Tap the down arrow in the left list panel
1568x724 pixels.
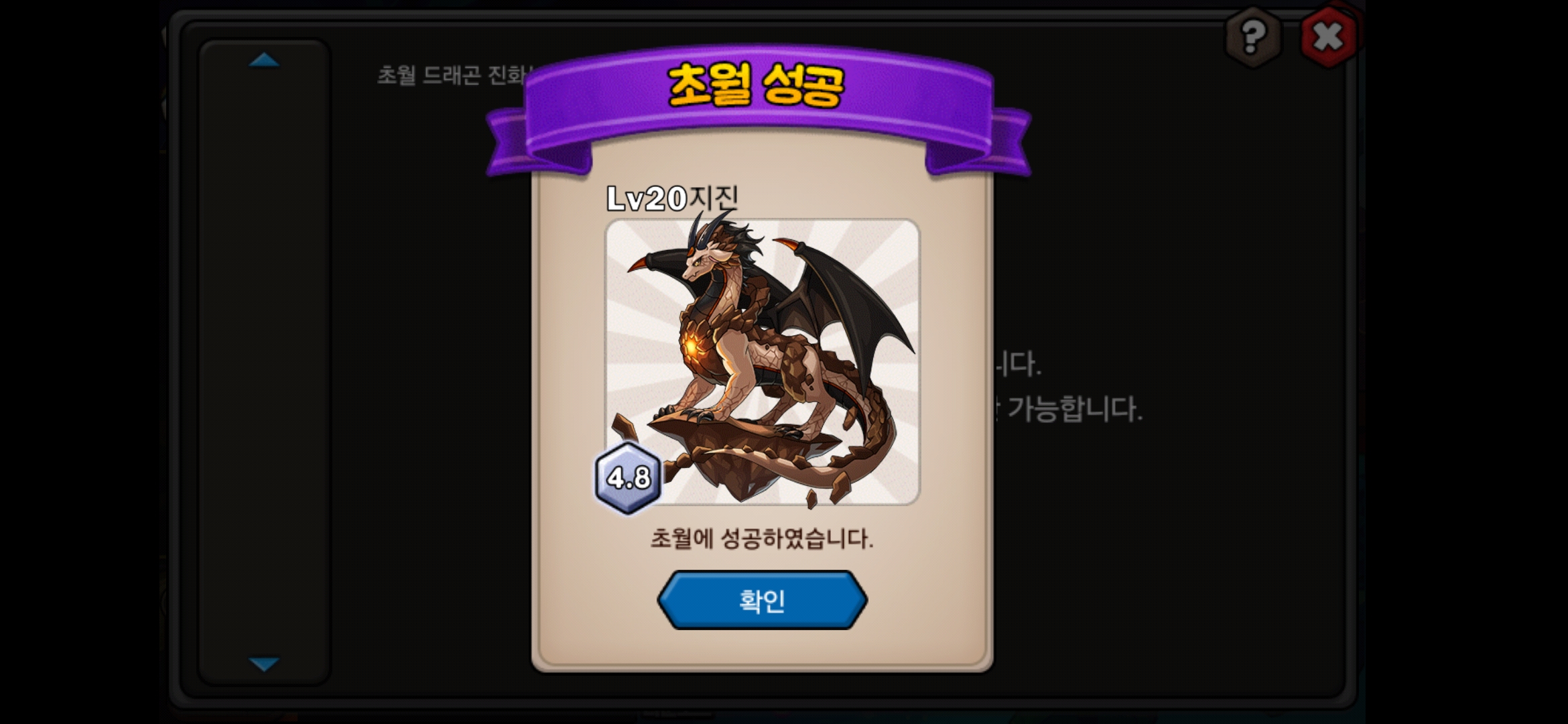point(264,664)
